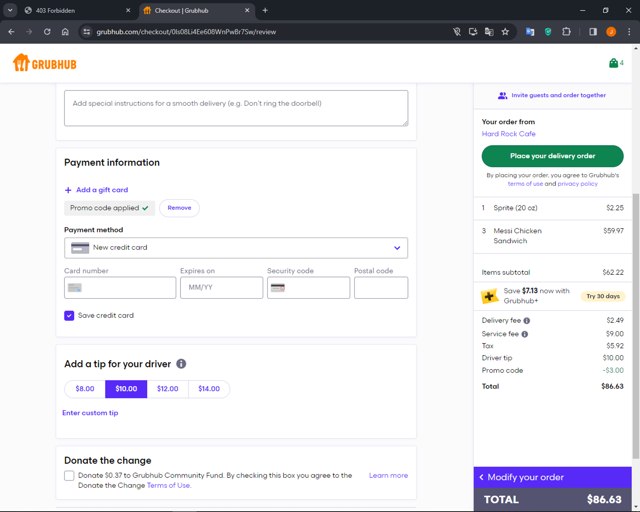Screen dimensions: 640x512
Task: Click Place your delivery order button
Action: coord(552,156)
